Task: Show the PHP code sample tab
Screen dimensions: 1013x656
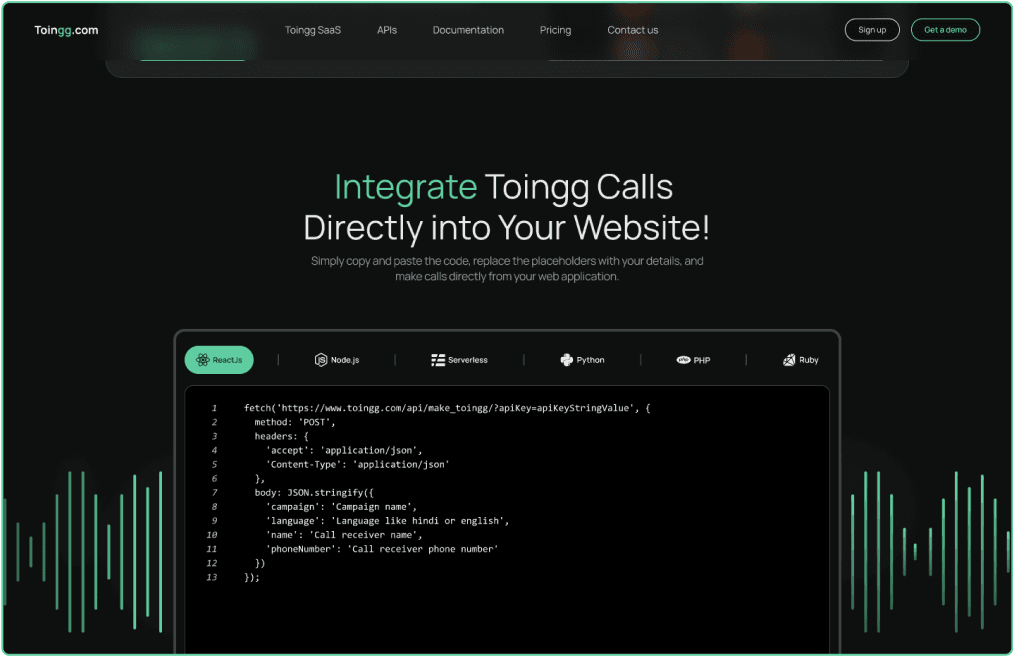Action: tap(693, 360)
